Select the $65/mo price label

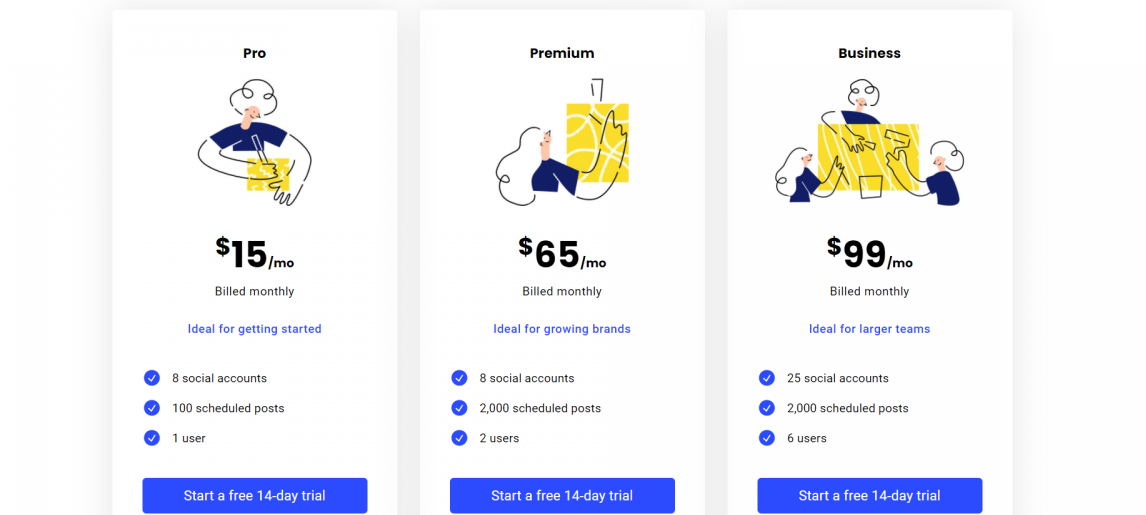[562, 253]
